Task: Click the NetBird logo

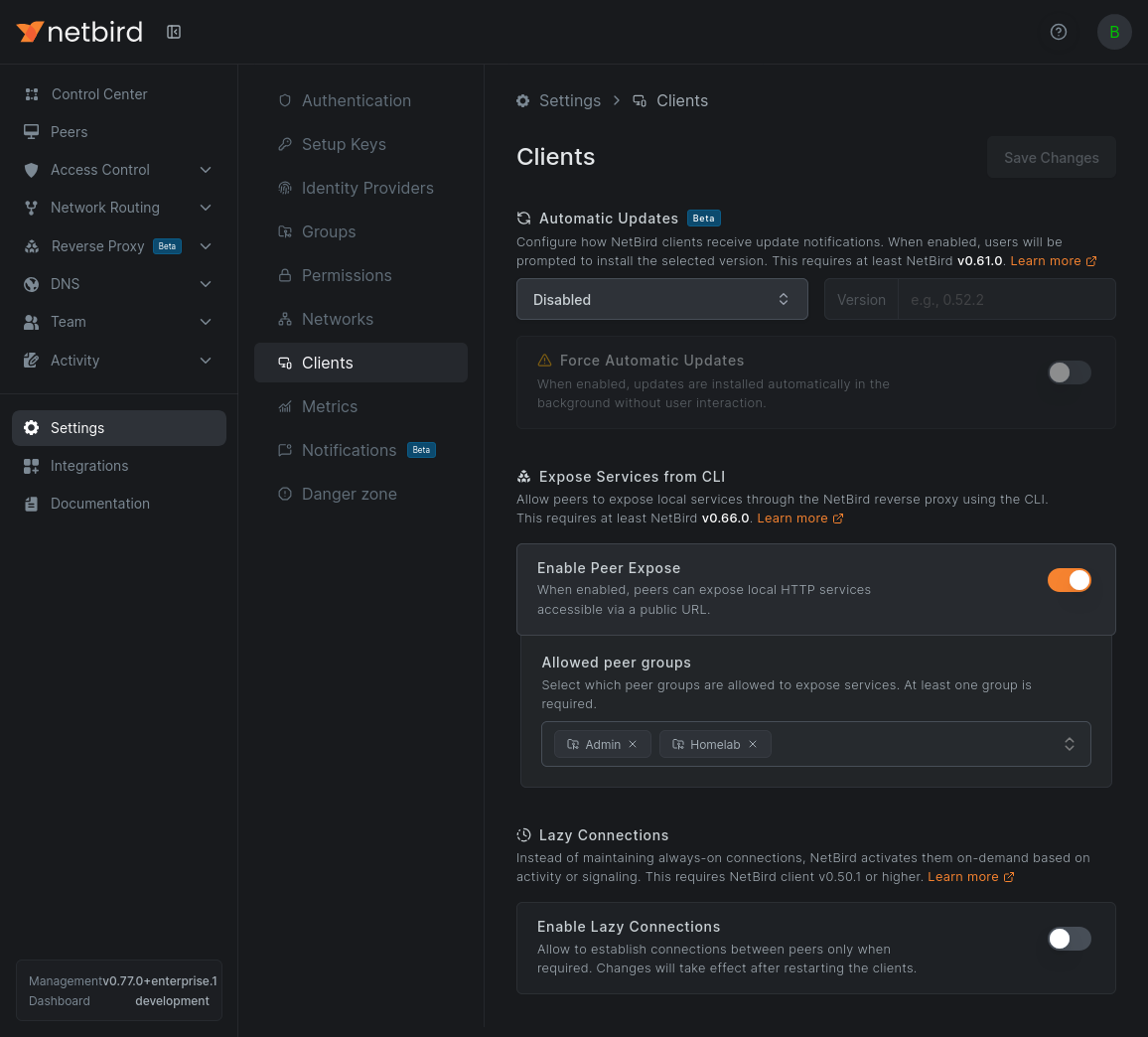Action: 79,32
